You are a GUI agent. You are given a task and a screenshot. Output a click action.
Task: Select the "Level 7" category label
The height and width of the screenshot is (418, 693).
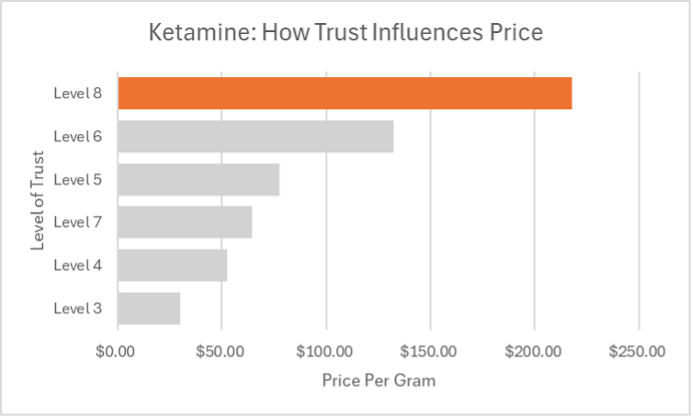(x=78, y=222)
